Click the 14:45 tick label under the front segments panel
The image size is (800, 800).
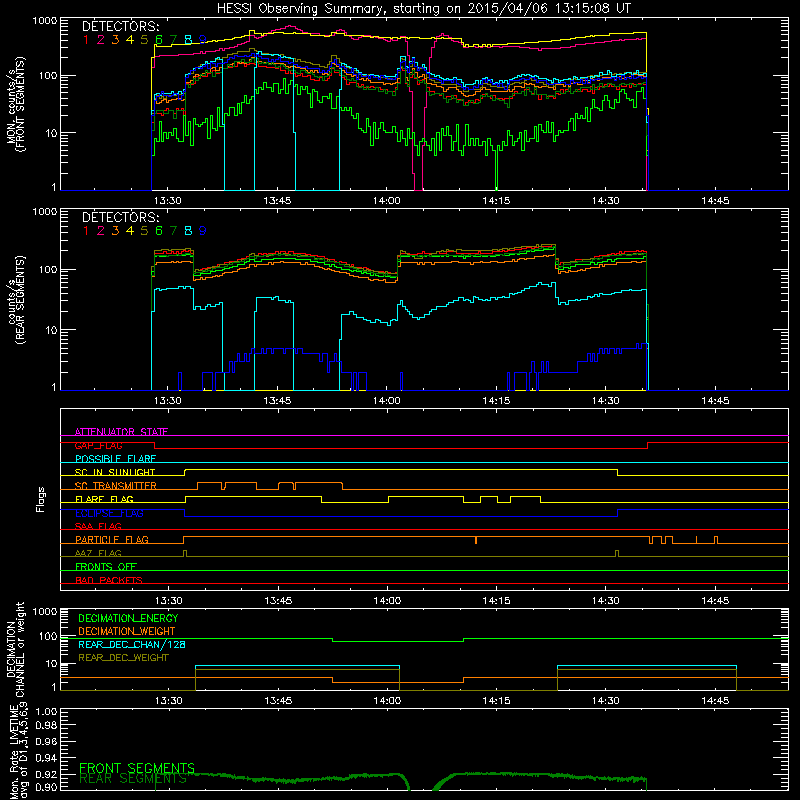click(715, 201)
